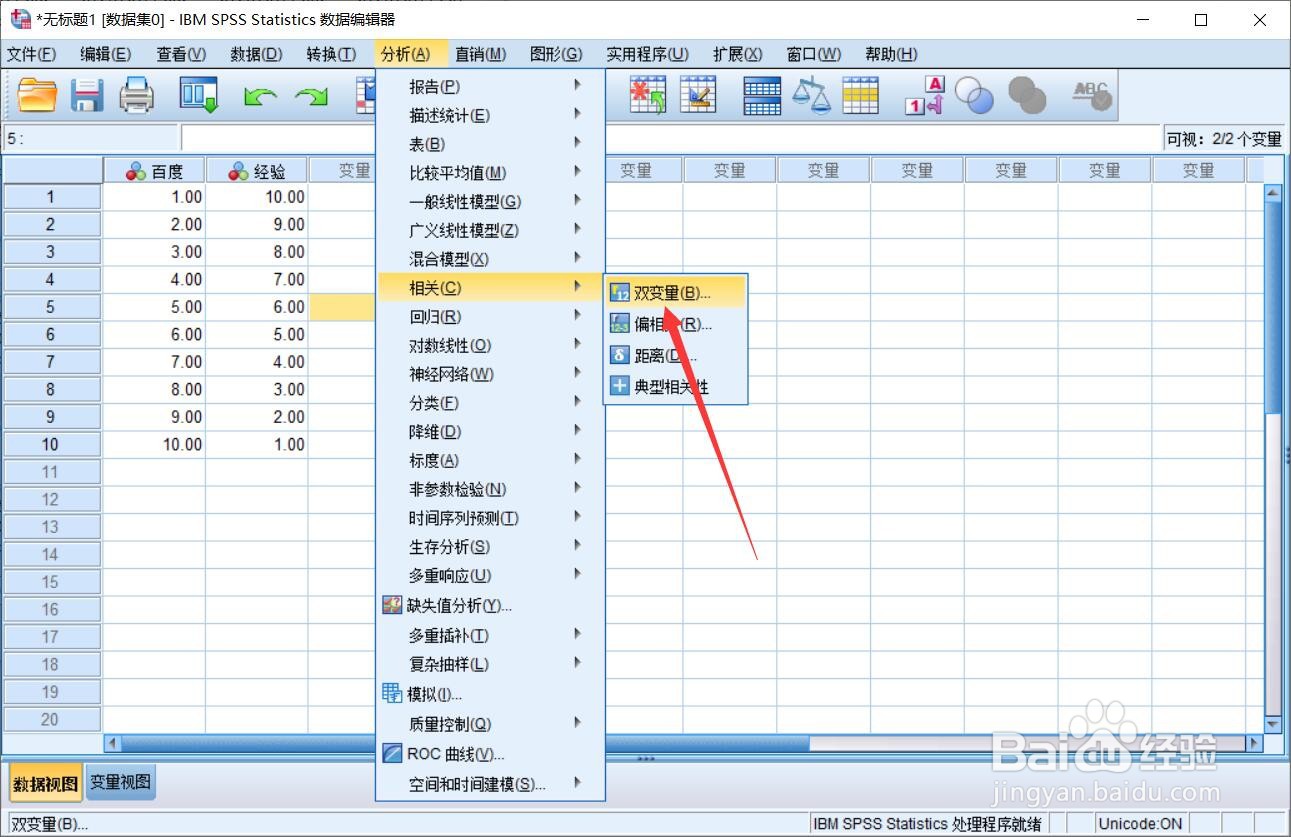The image size is (1291, 837).
Task: Click the Spell Check ABC icon
Action: pos(1091,96)
